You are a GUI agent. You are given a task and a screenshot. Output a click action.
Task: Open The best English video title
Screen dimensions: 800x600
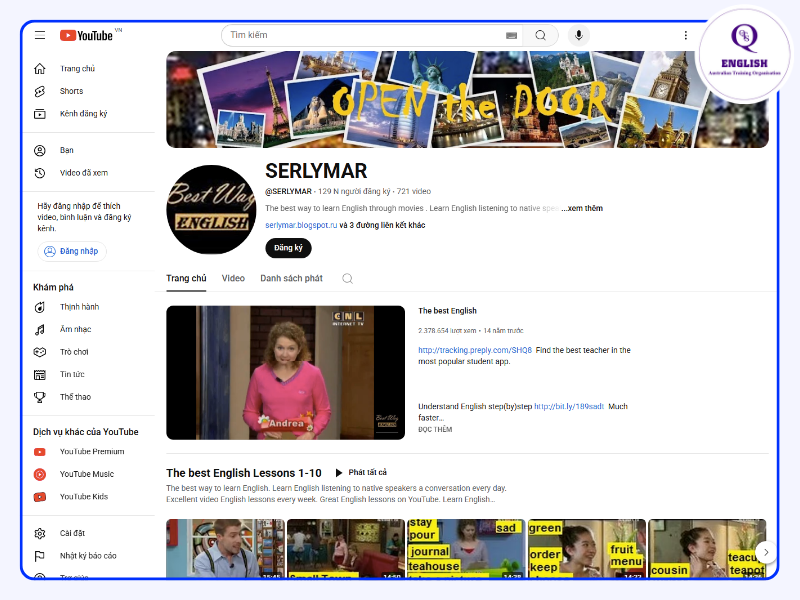[x=447, y=311]
